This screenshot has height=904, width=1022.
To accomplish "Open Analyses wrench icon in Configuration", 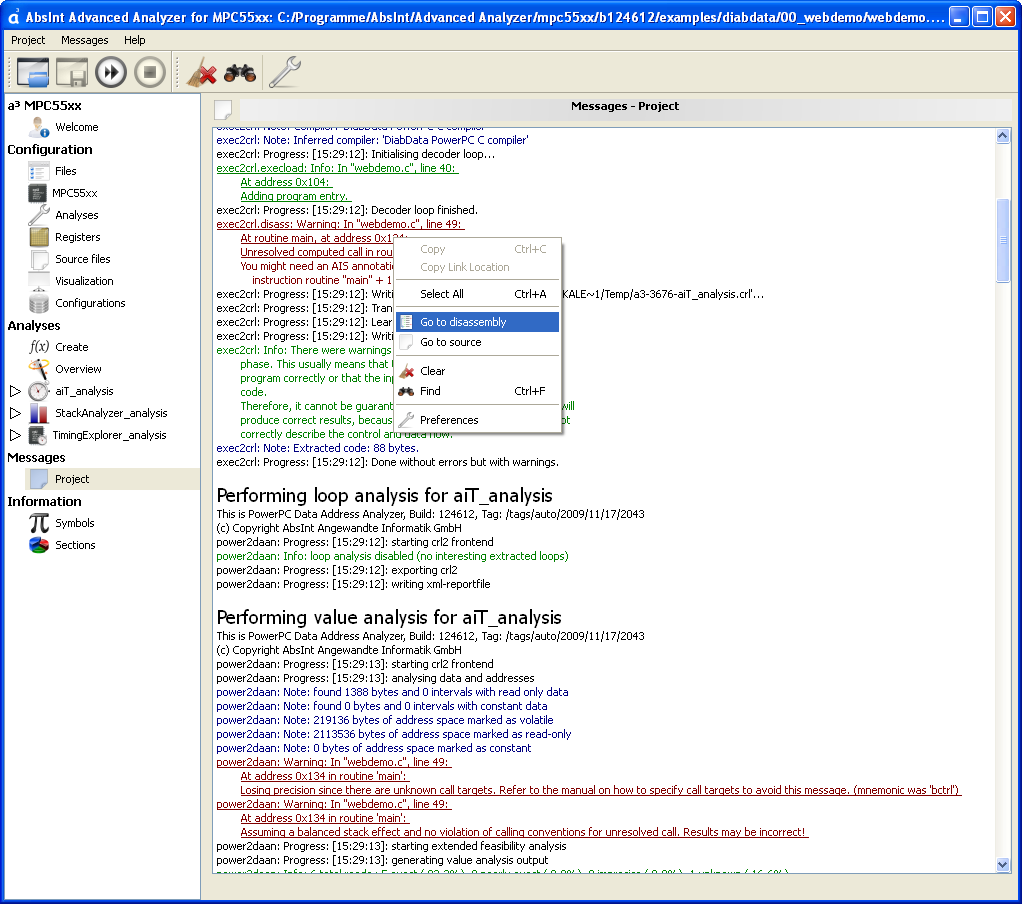I will 39,215.
